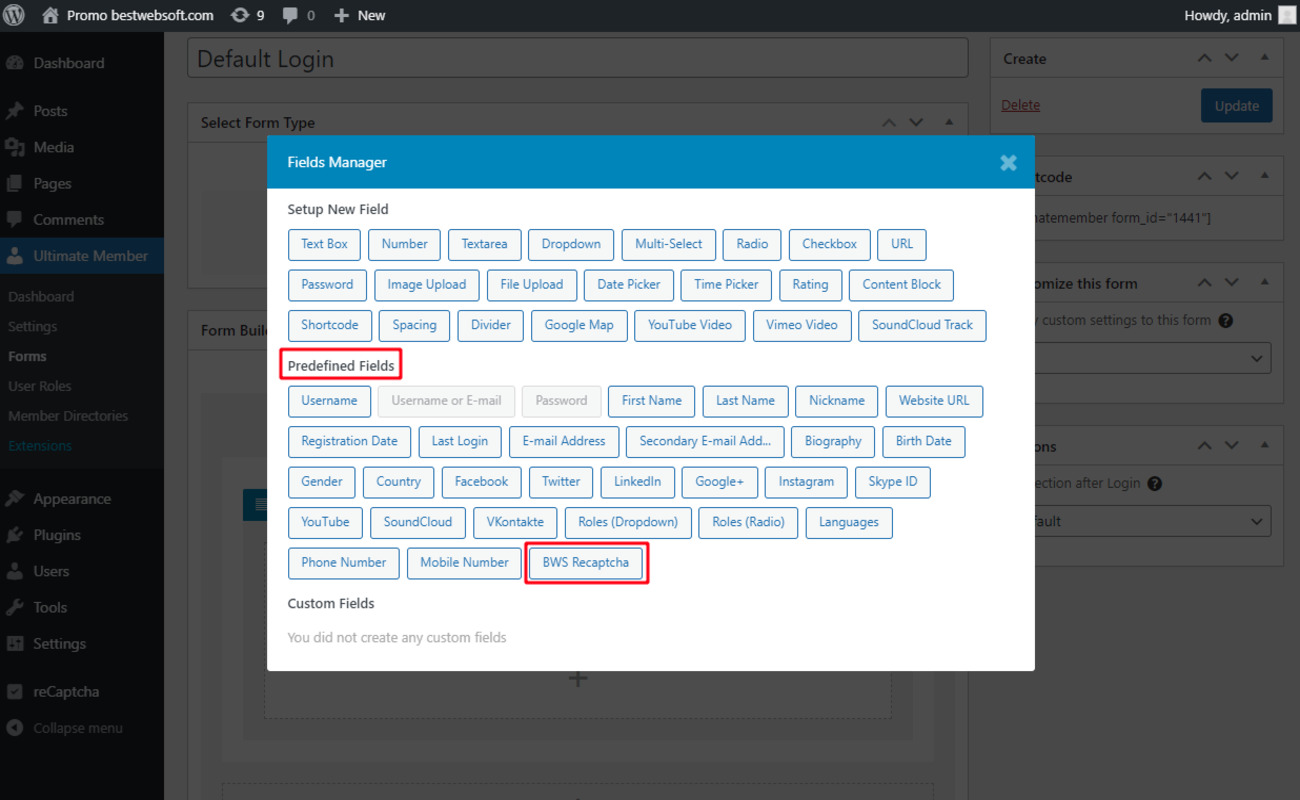Open the updates icon showing 9
Screen dimensions: 1300x800
[x=247, y=15]
